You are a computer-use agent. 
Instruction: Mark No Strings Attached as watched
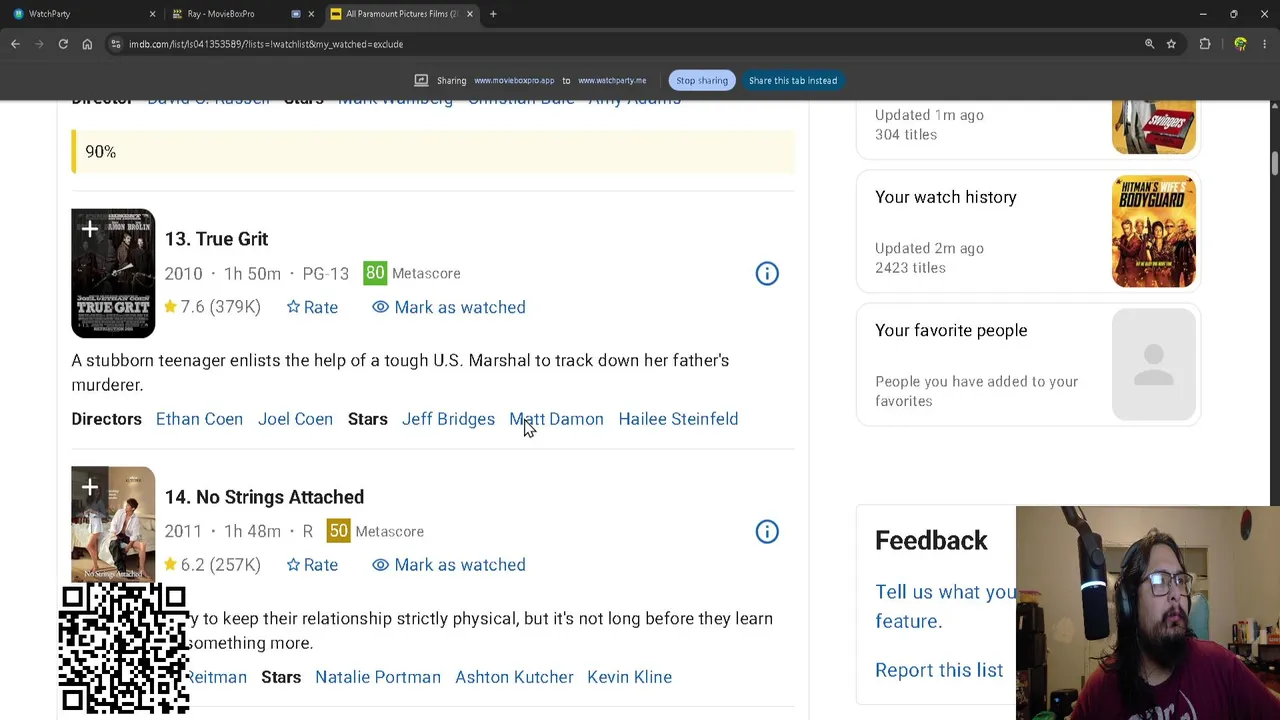tap(449, 565)
